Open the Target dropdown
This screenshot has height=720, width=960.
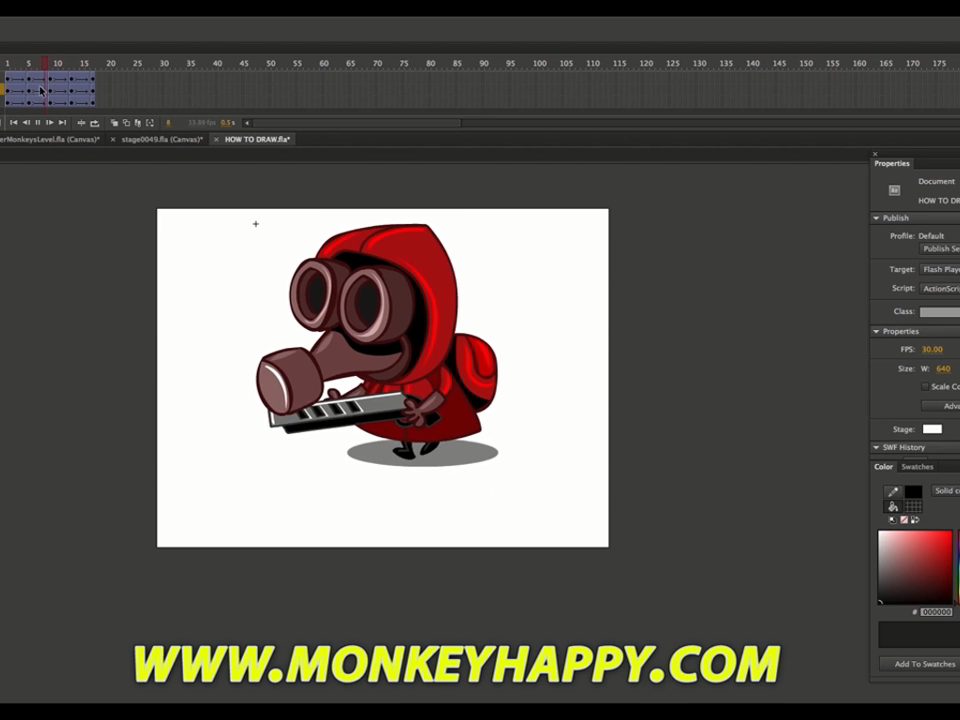940,269
